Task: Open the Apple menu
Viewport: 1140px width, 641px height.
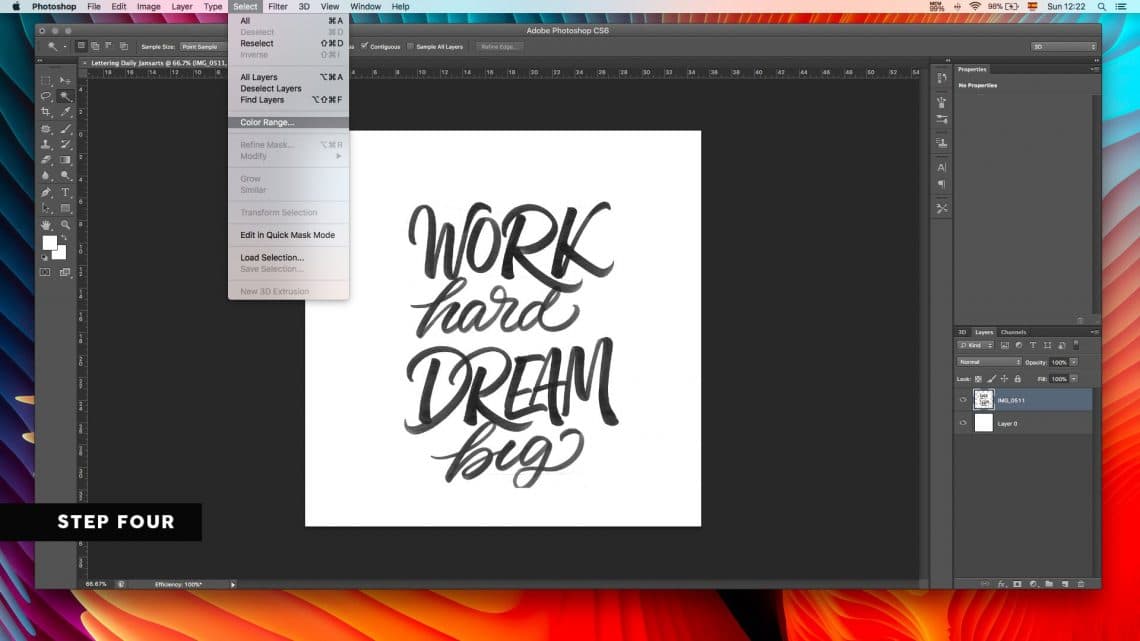Action: (x=16, y=7)
